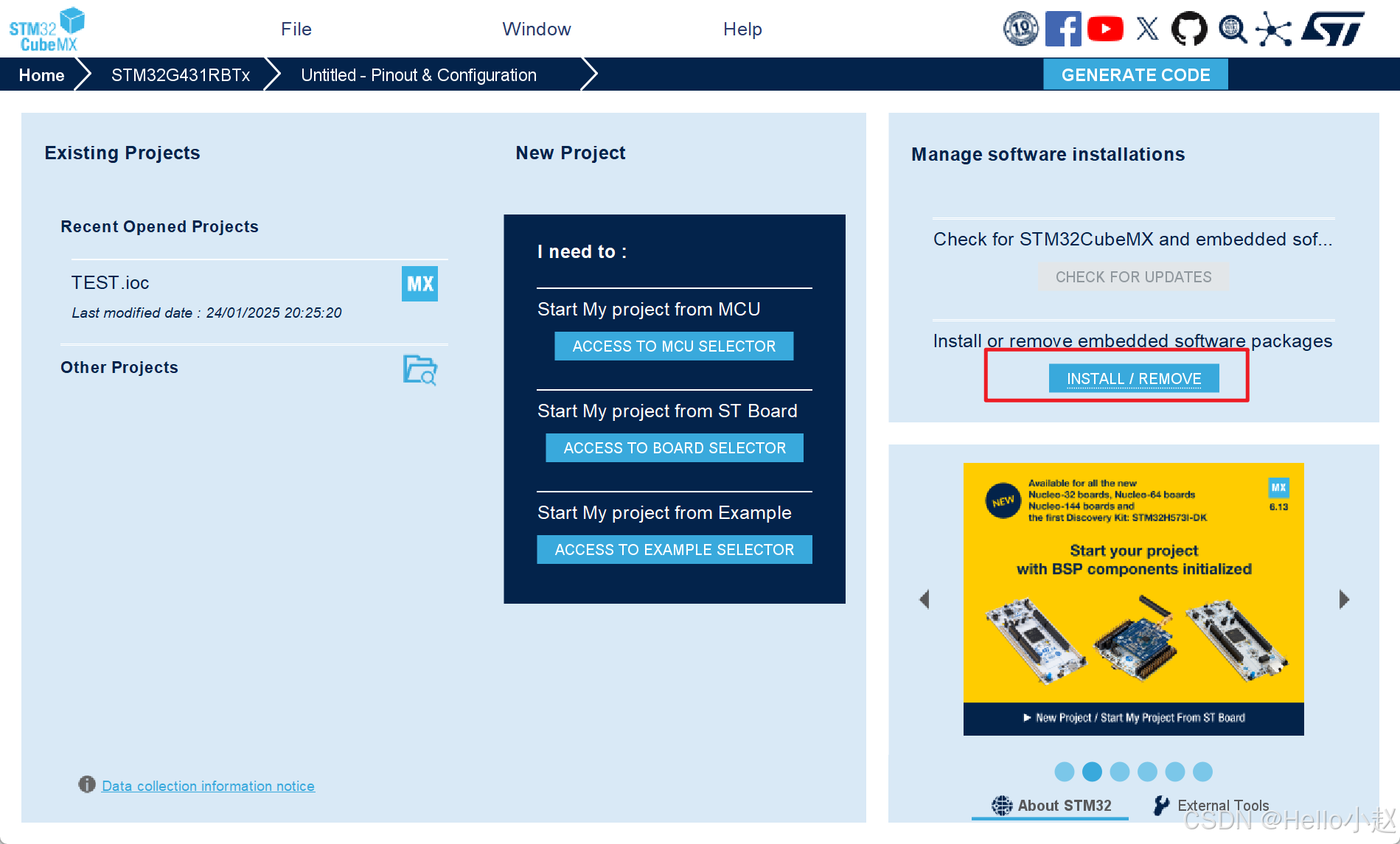
Task: Click ACCESS TO EXAMPLE SELECTOR
Action: coord(675,549)
